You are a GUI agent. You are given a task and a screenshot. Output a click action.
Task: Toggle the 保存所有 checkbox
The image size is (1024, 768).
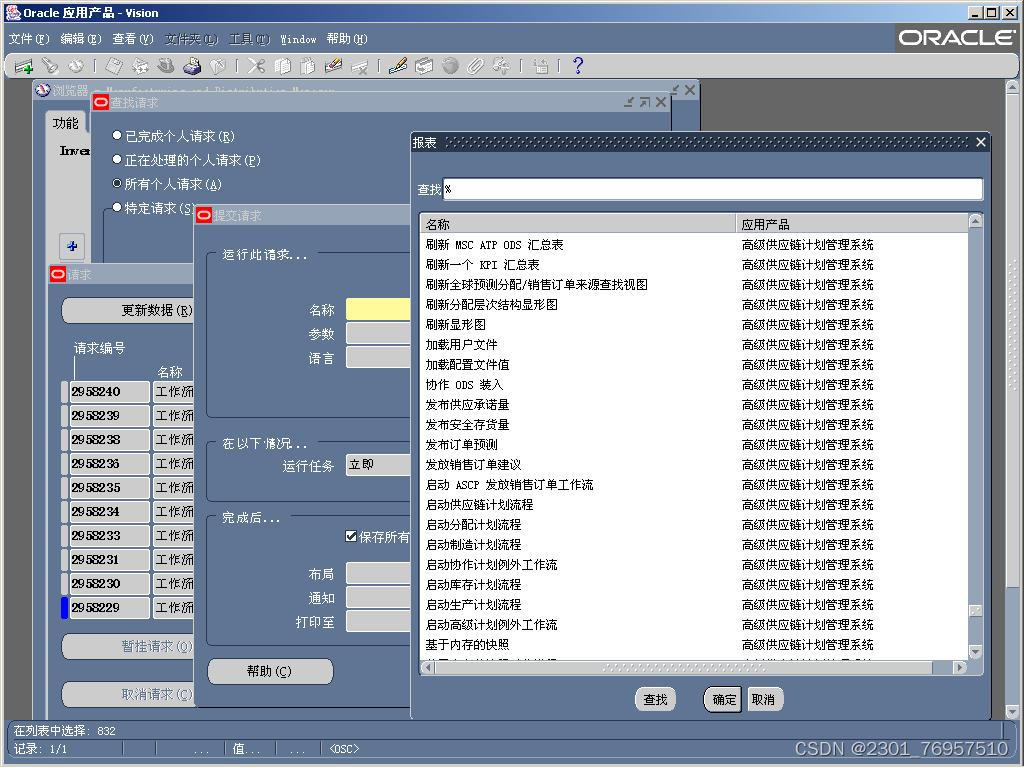[x=351, y=536]
